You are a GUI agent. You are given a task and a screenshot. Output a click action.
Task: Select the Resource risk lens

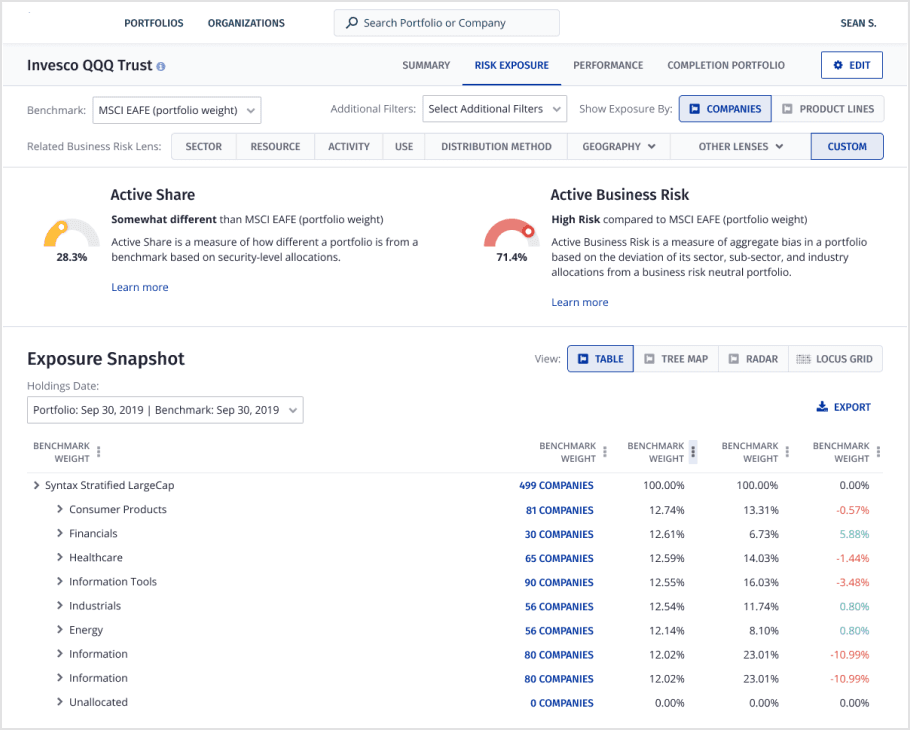tap(275, 146)
